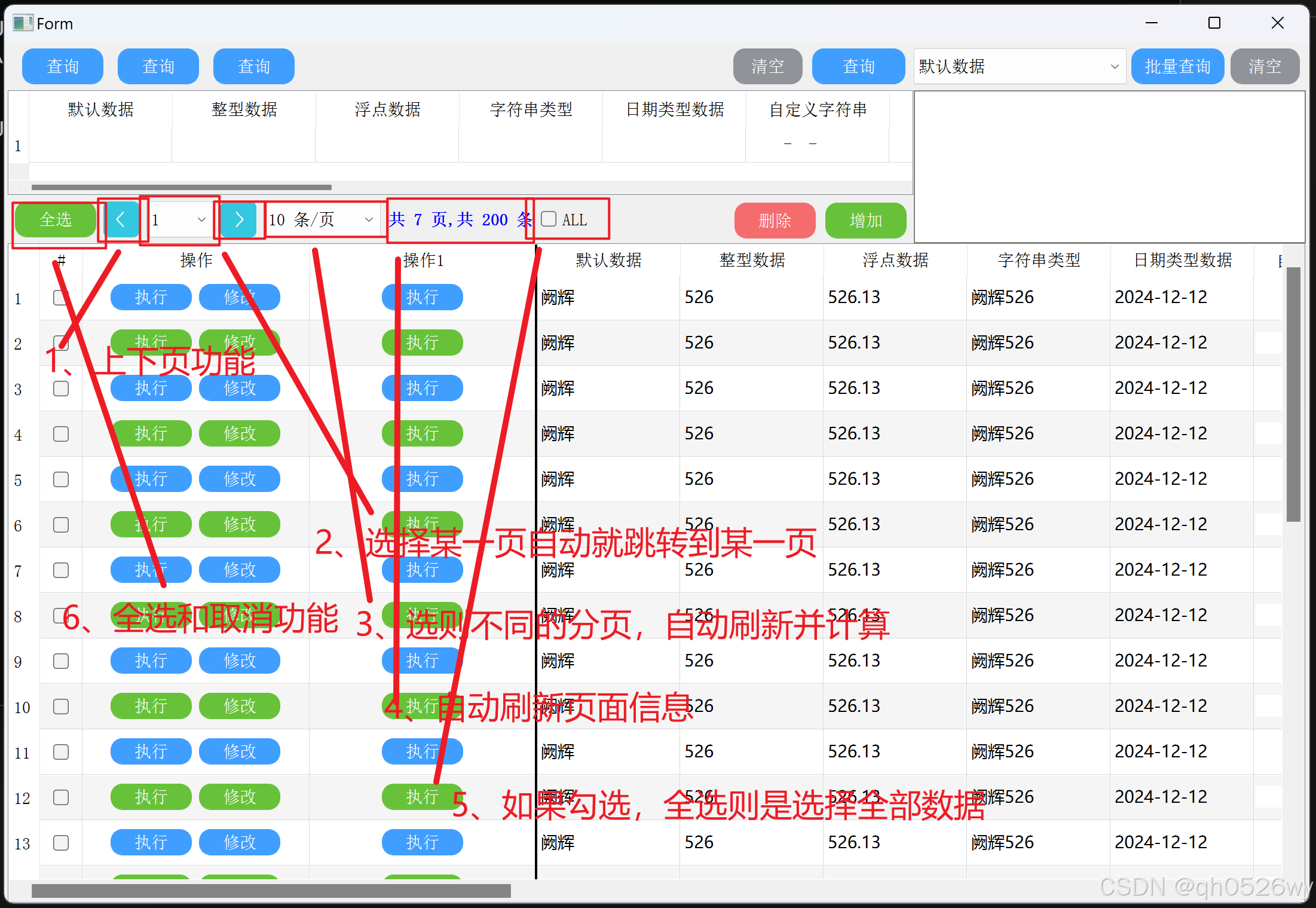Image resolution: width=1316 pixels, height=908 pixels.
Task: Open the page number dropdown
Action: coord(179,220)
